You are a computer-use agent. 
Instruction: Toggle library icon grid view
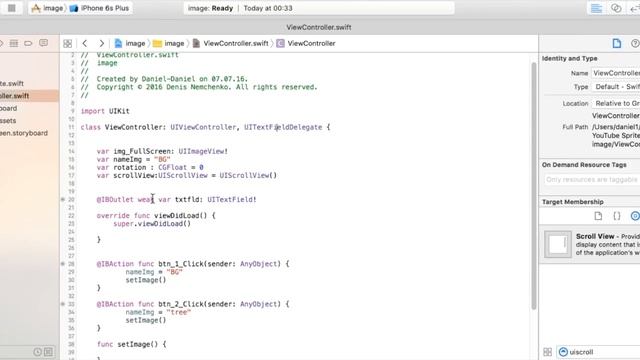[547, 352]
